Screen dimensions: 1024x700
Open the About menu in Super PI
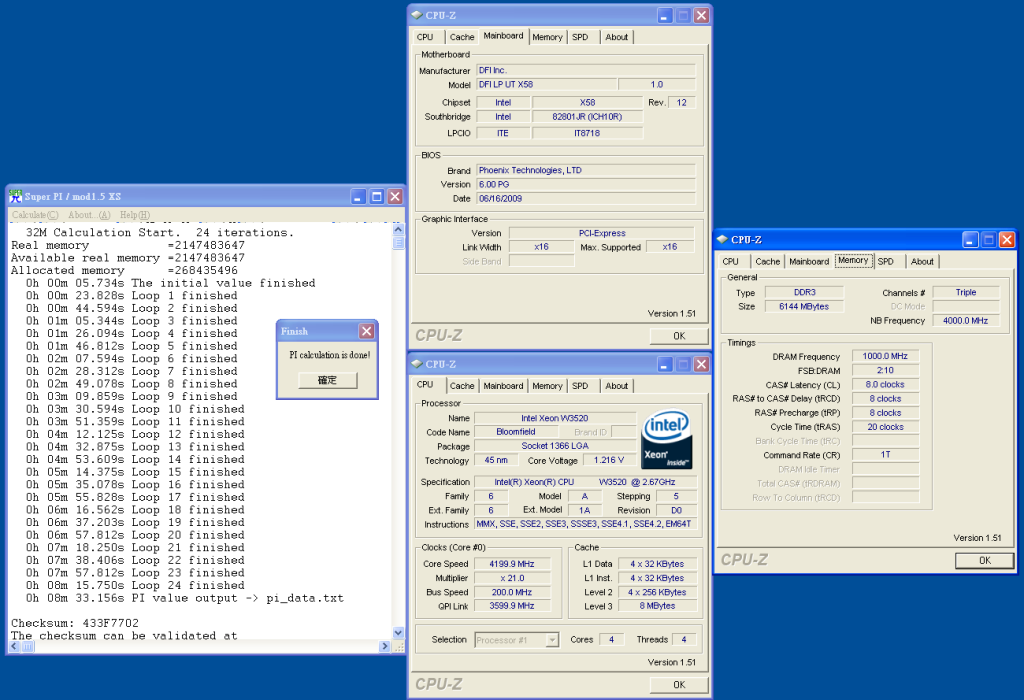(89, 215)
